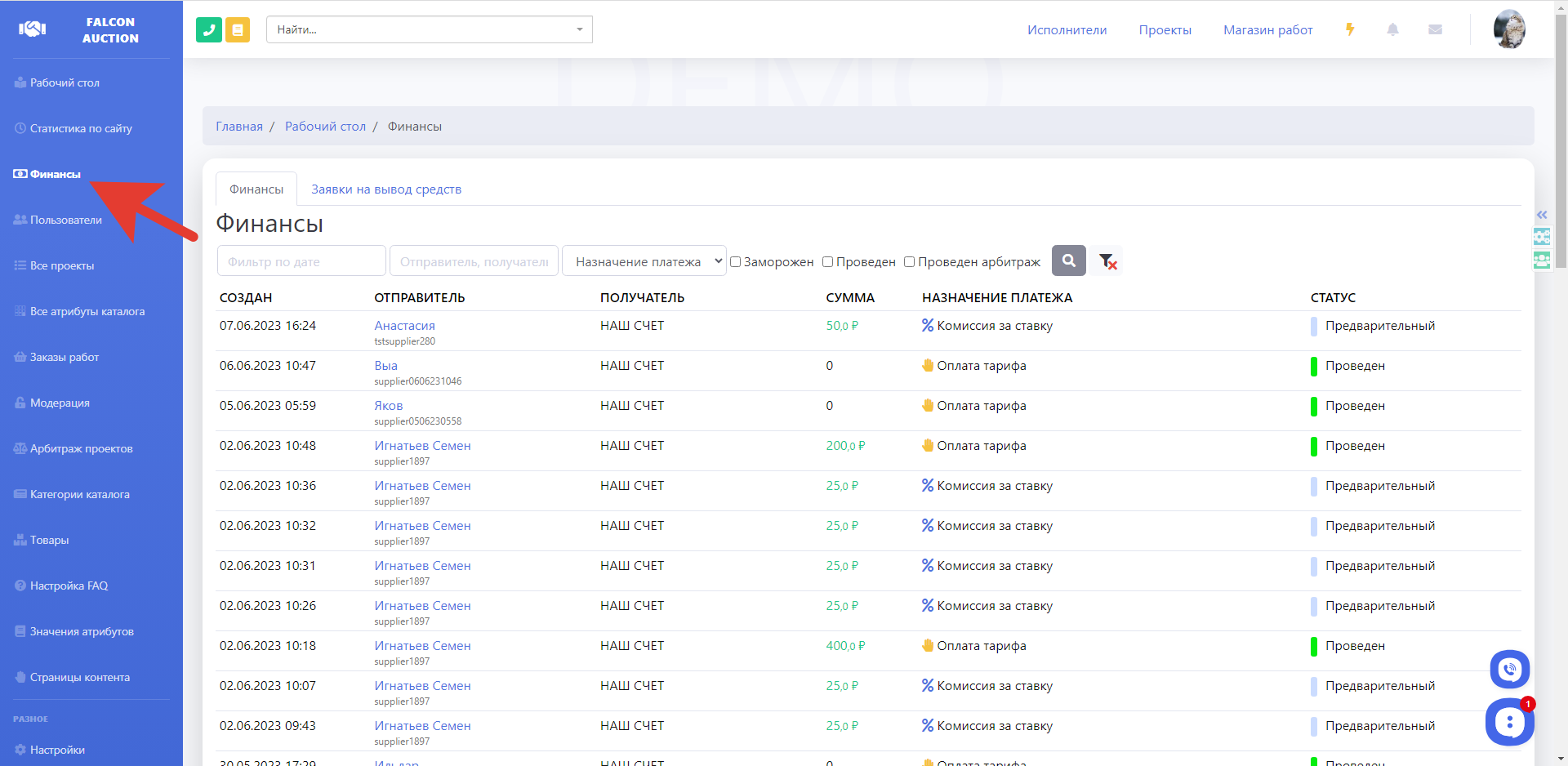
Task: Click the green phone call icon
Action: coord(209,30)
